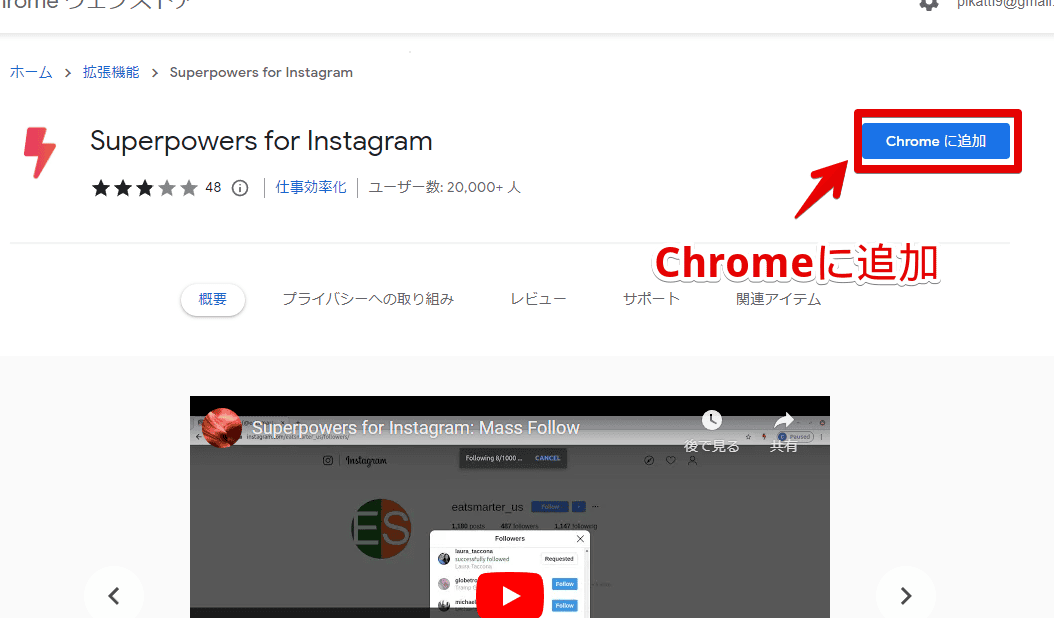Viewport: 1054px width, 618px height.
Task: Open the 拡張機能 breadcrumb link
Action: [x=111, y=73]
